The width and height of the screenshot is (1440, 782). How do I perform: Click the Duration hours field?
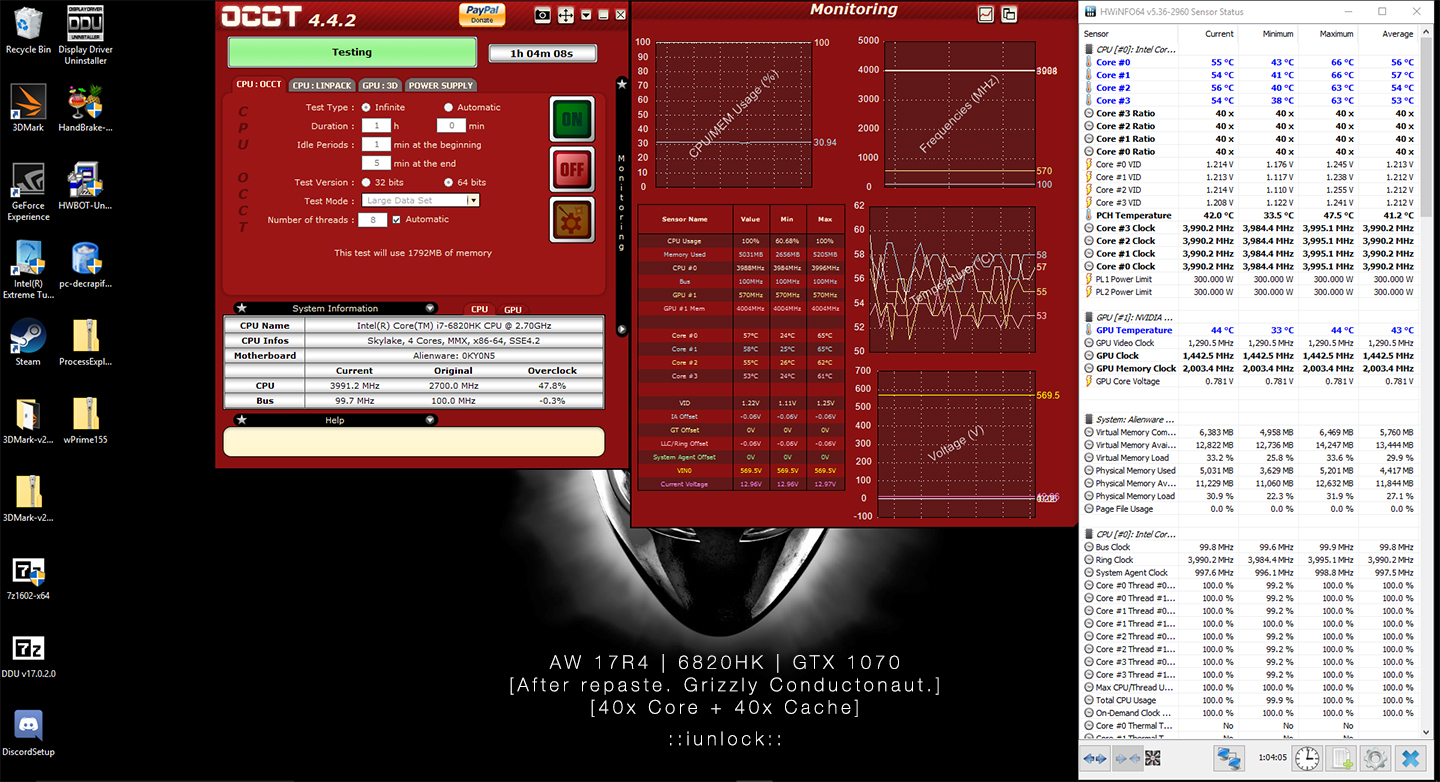376,126
